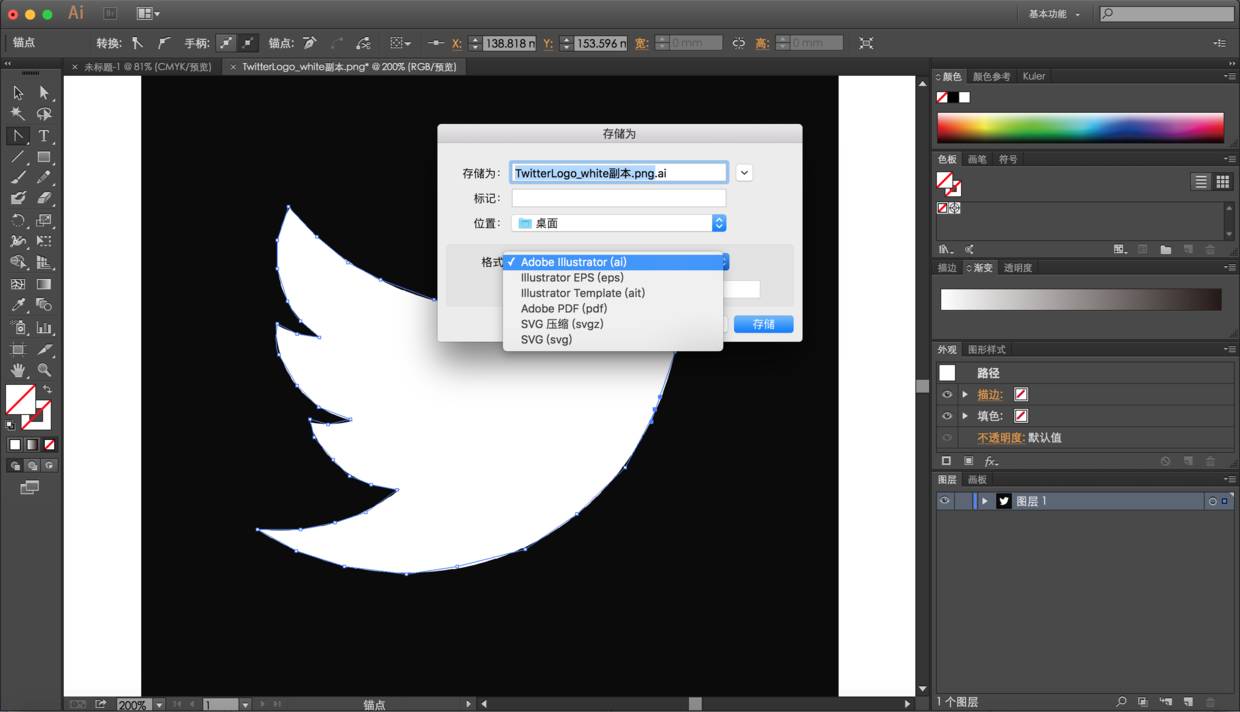
Task: Expand the 描边 attribute arrow
Action: [965, 394]
